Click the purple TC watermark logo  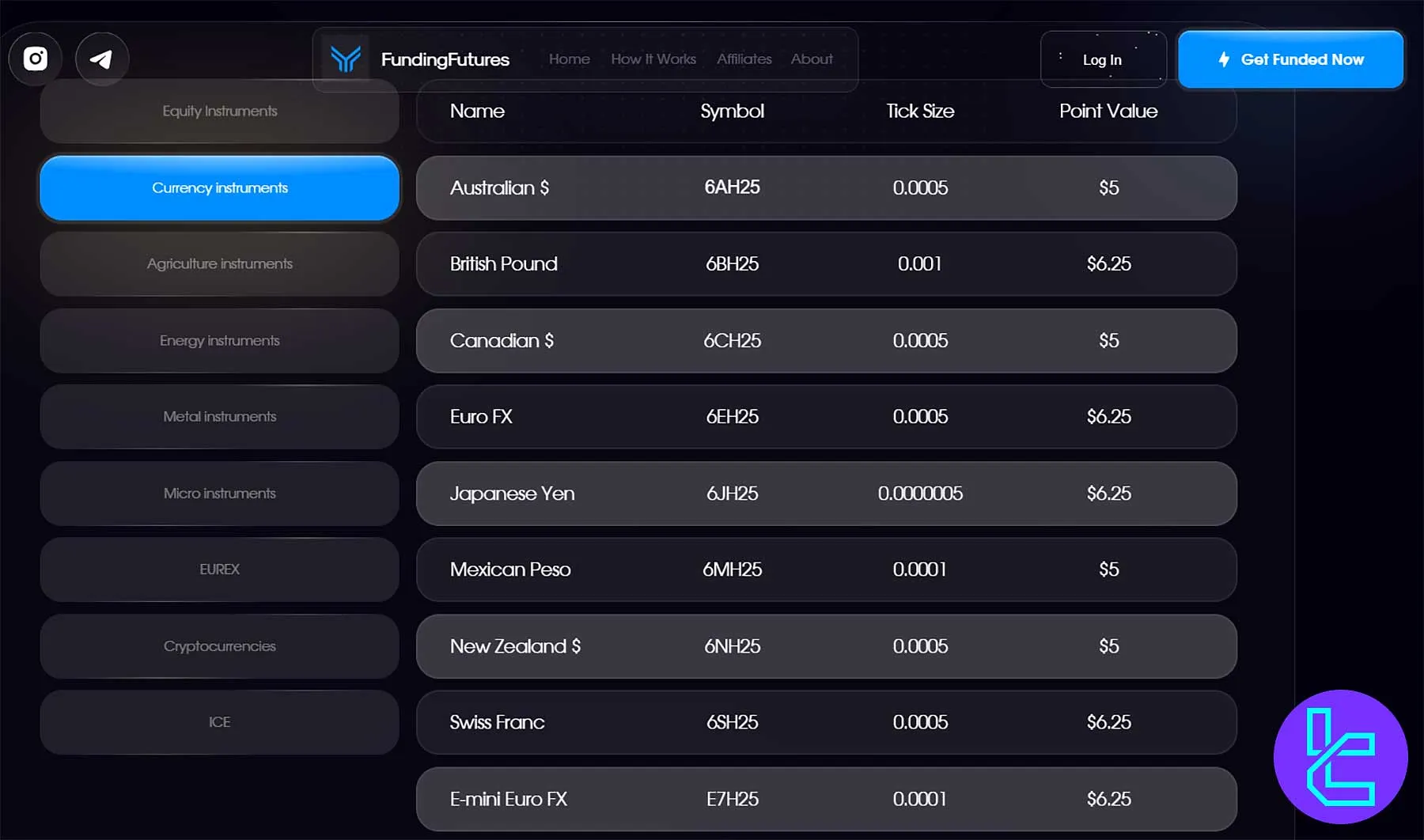1340,757
